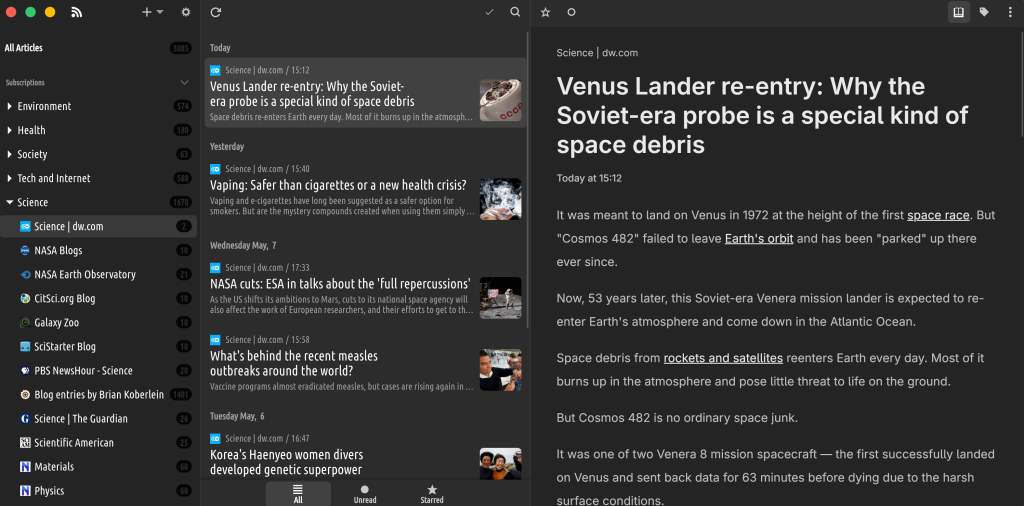Click the Physics feed icon
The image size is (1024, 506).
pos(25,491)
